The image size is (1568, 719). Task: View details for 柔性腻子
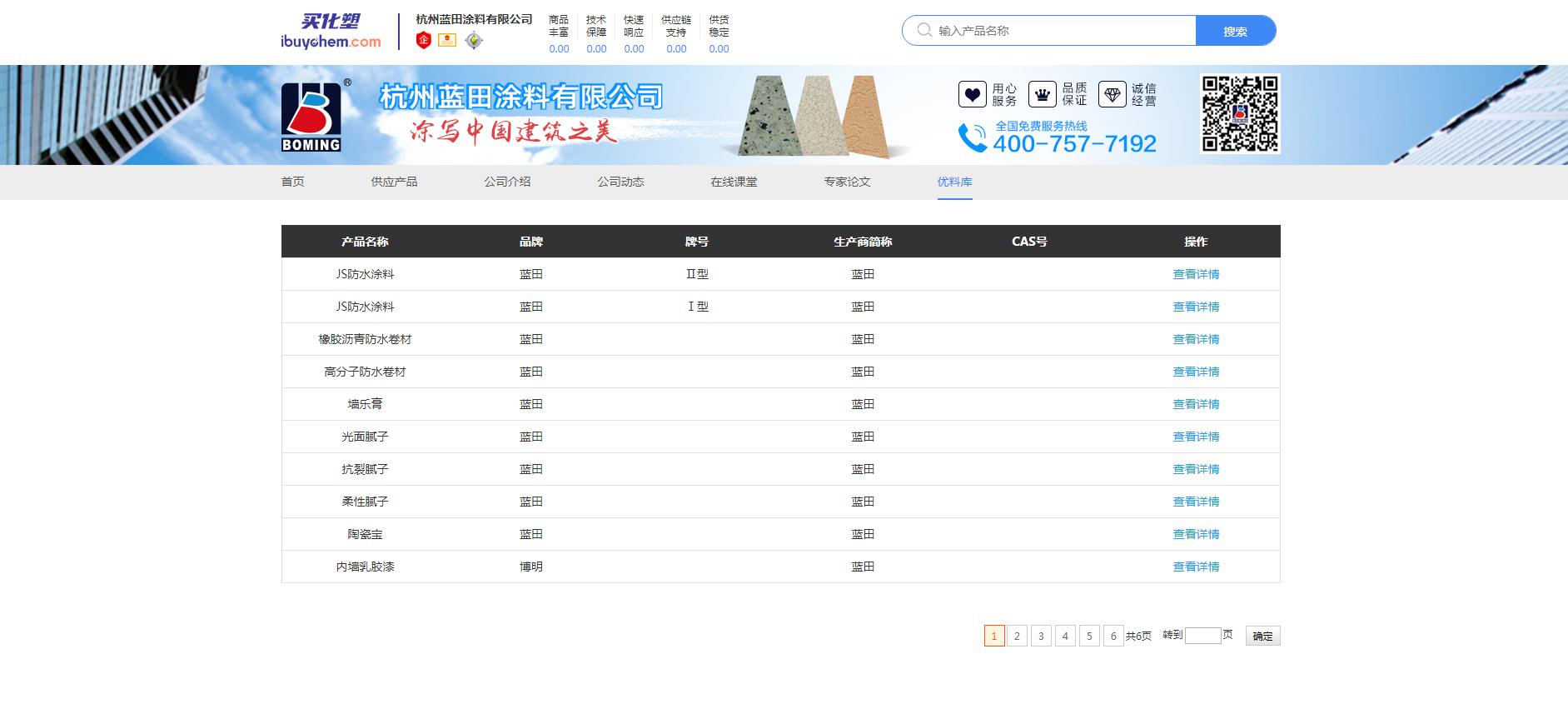1197,502
